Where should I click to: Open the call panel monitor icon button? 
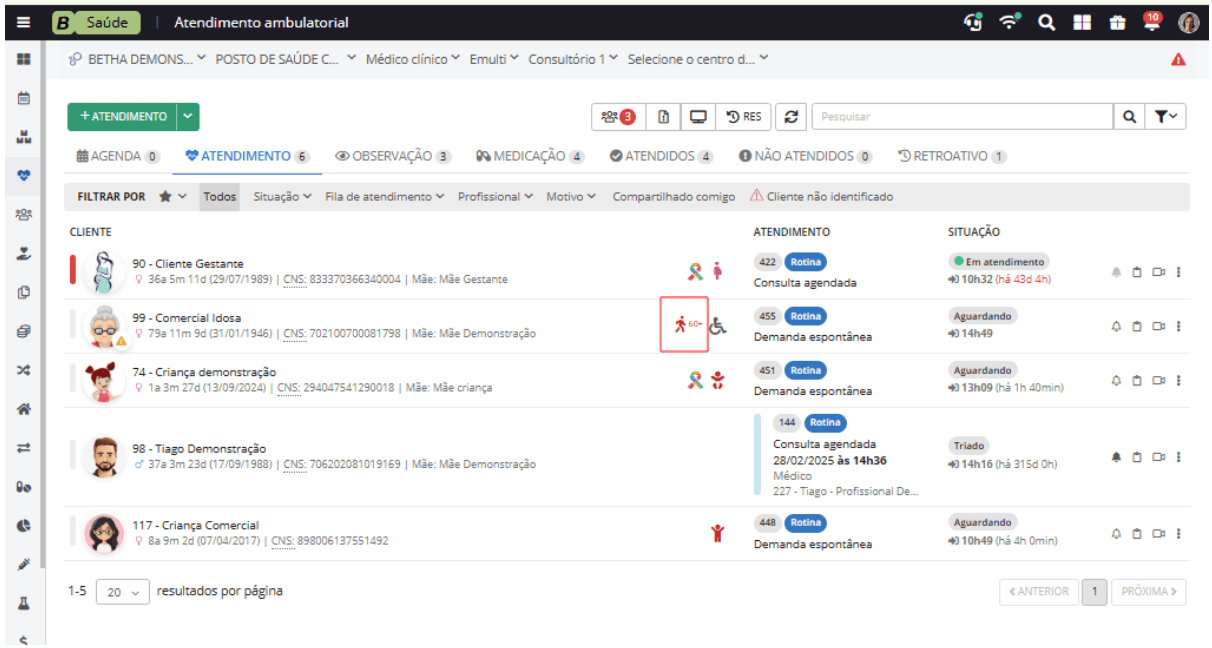click(698, 117)
